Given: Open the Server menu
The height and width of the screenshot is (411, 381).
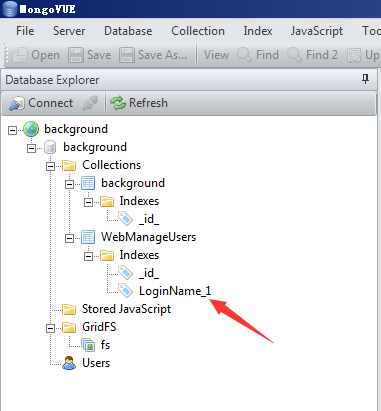Looking at the screenshot, I should point(69,31).
